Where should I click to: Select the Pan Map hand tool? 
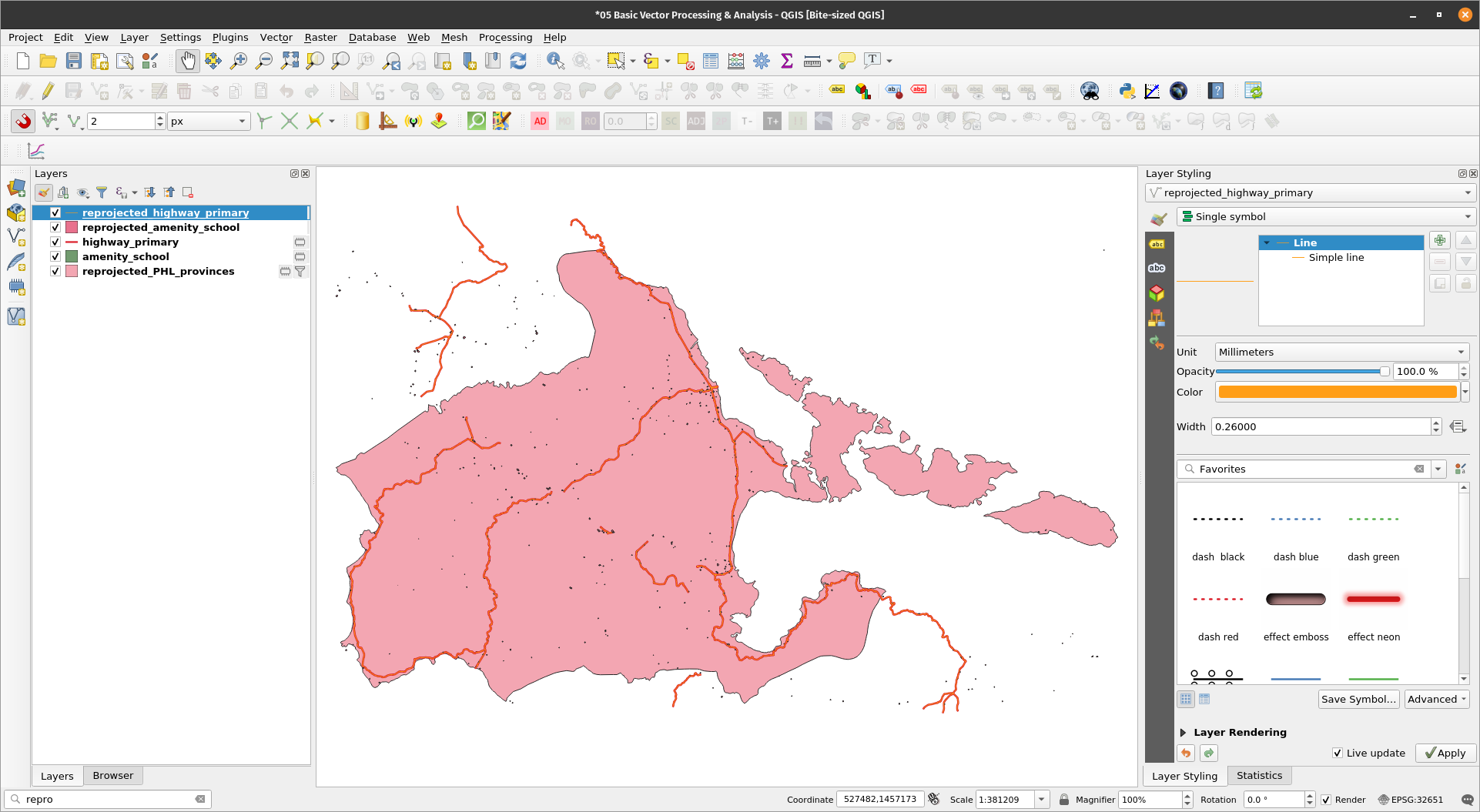click(187, 61)
